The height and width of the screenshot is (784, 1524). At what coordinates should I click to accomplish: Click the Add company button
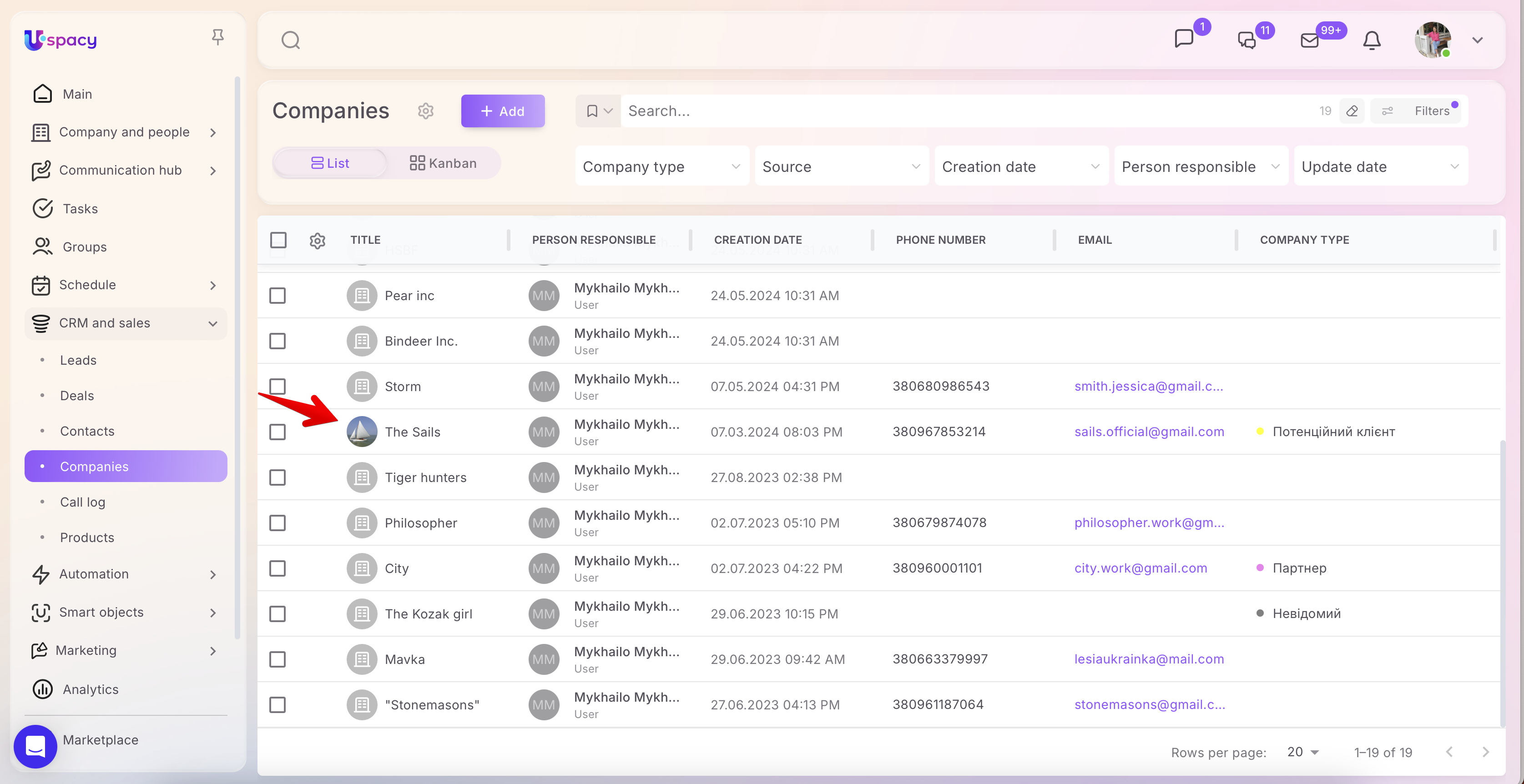(x=502, y=111)
